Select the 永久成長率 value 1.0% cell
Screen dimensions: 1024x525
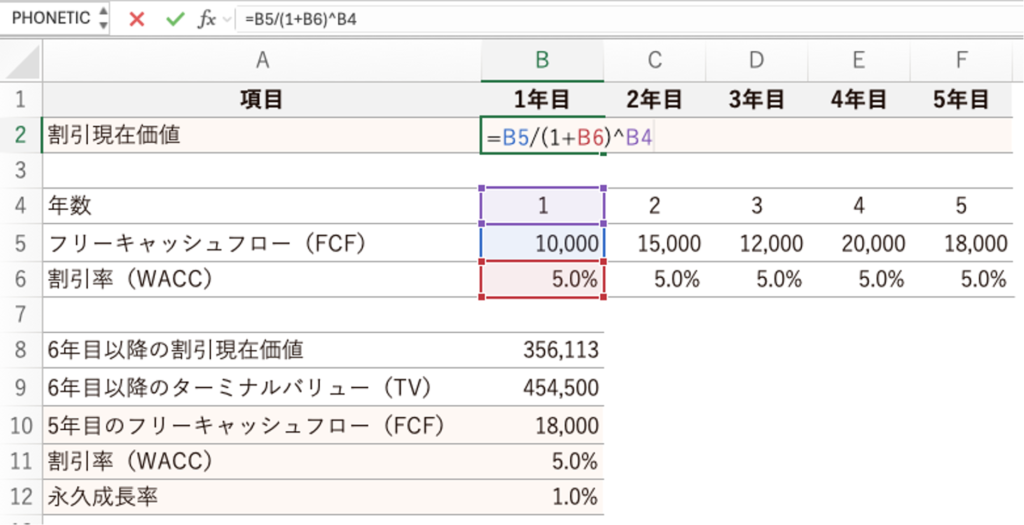(x=542, y=496)
